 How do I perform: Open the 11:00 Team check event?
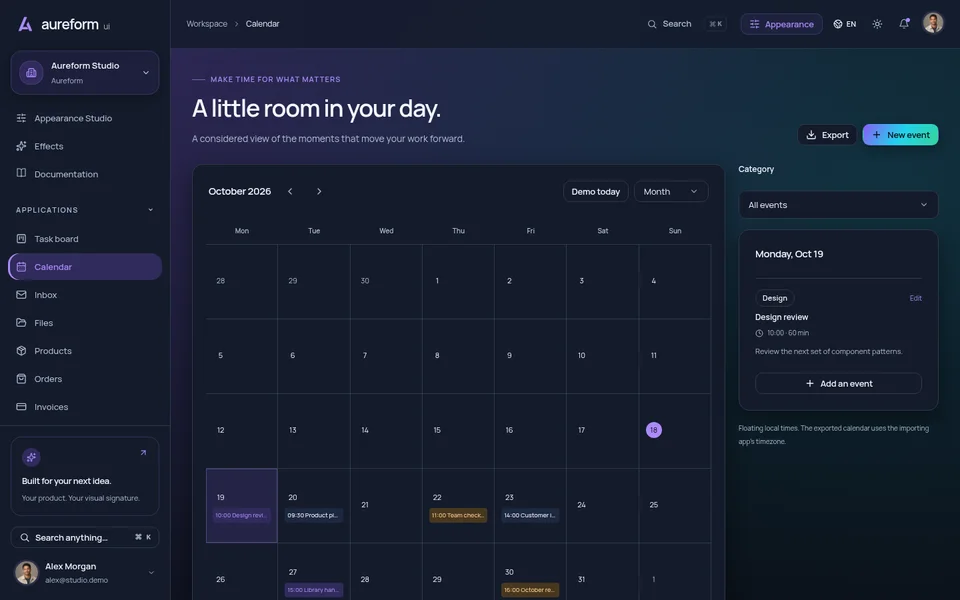(458, 516)
